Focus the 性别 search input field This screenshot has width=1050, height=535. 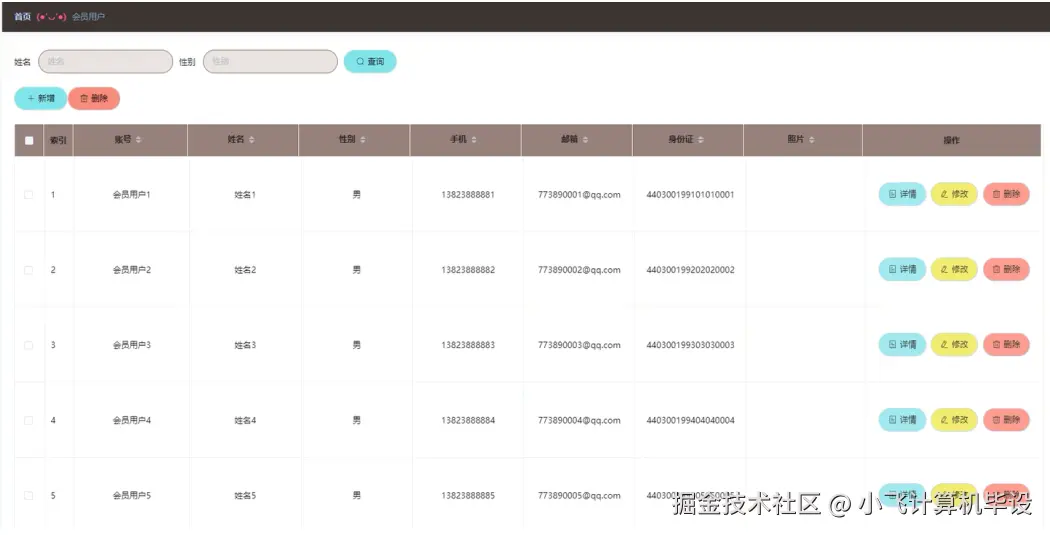coord(271,62)
